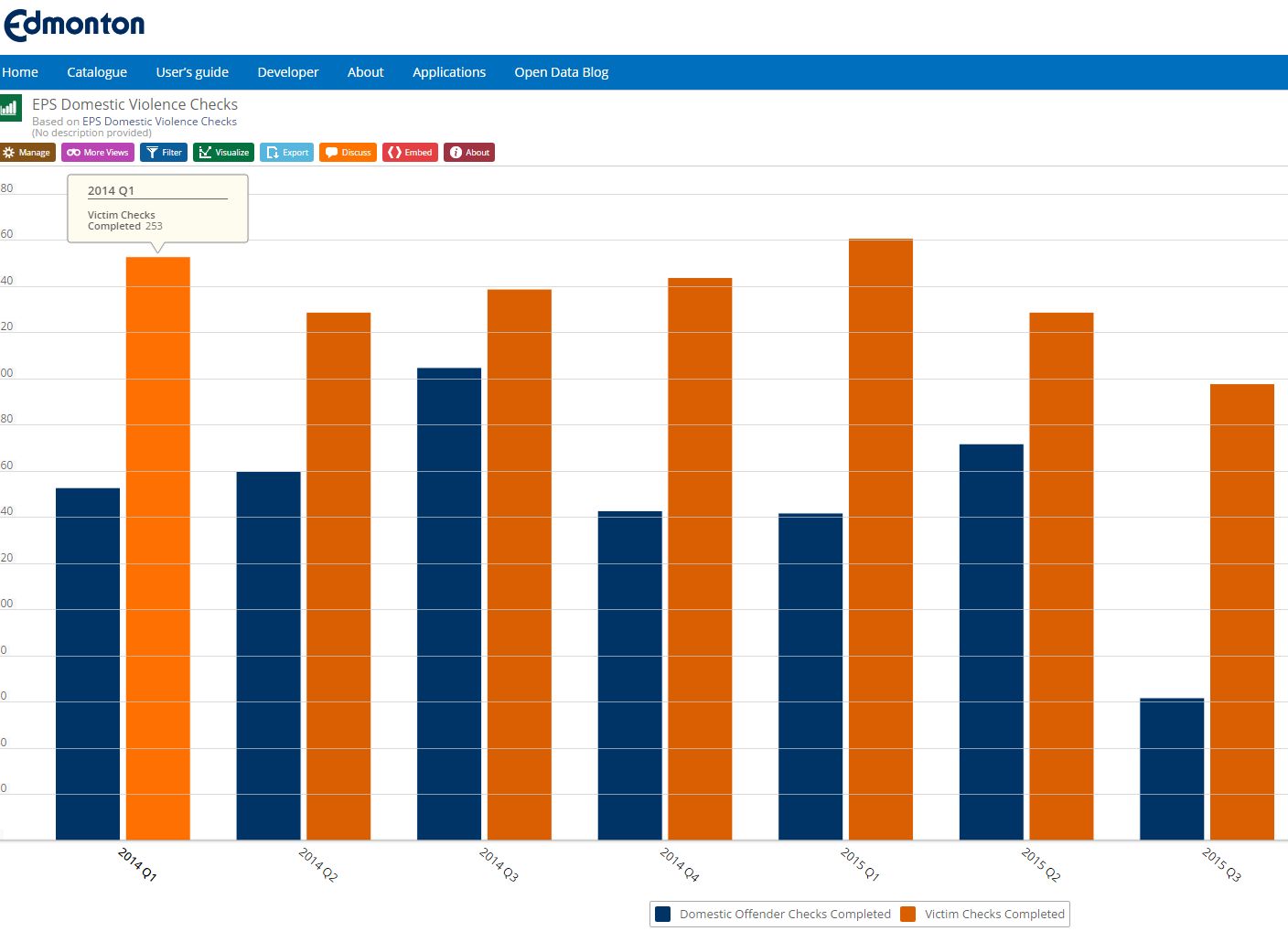This screenshot has width=1288, height=942.
Task: Open the Catalogue menu item
Action: click(97, 72)
